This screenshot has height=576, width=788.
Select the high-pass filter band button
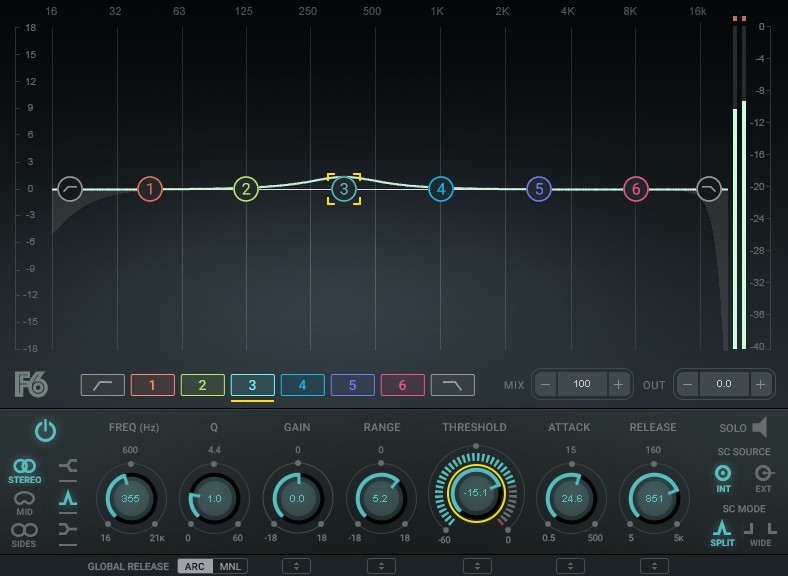click(103, 385)
